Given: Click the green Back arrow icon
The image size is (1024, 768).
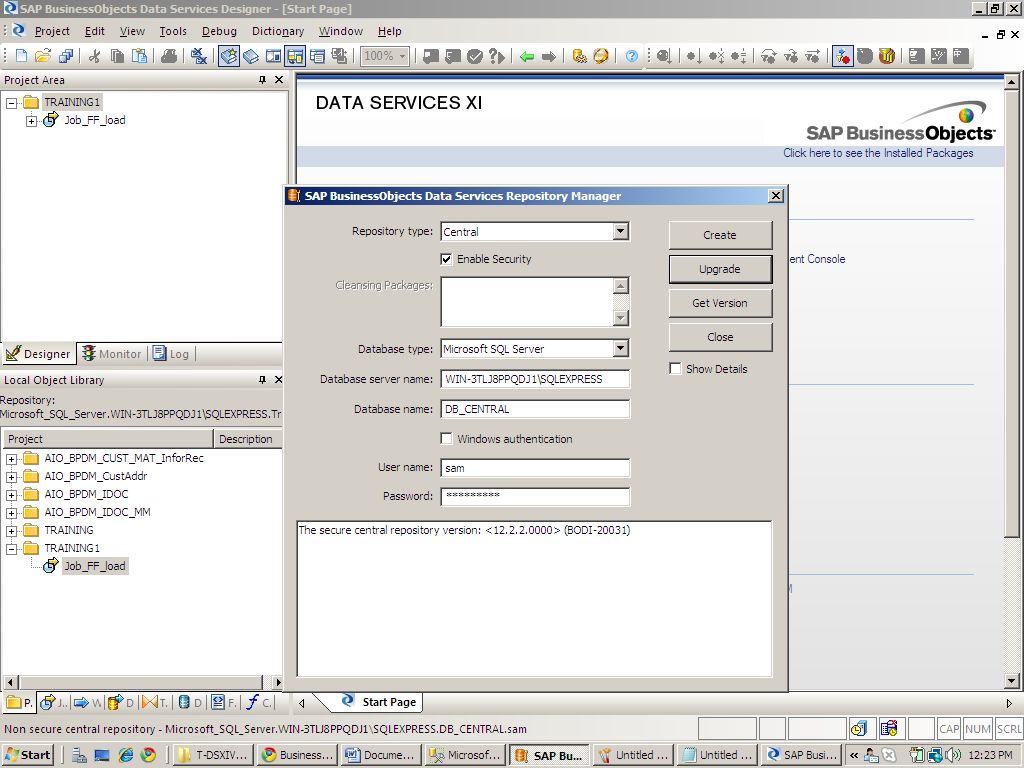Looking at the screenshot, I should [x=527, y=57].
